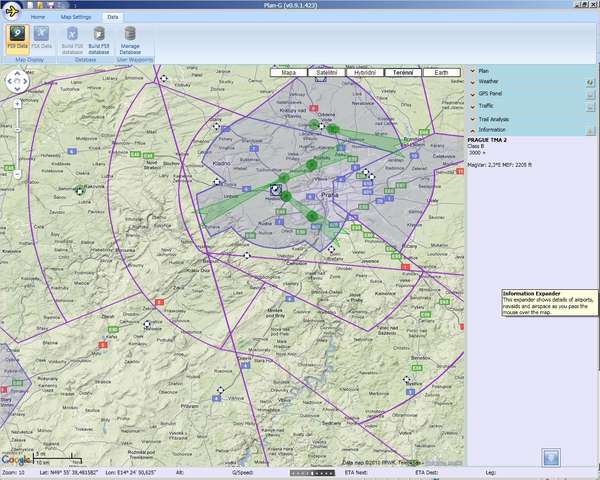Open the Map Settings ribbon tab
The image size is (600, 480).
(x=76, y=17)
